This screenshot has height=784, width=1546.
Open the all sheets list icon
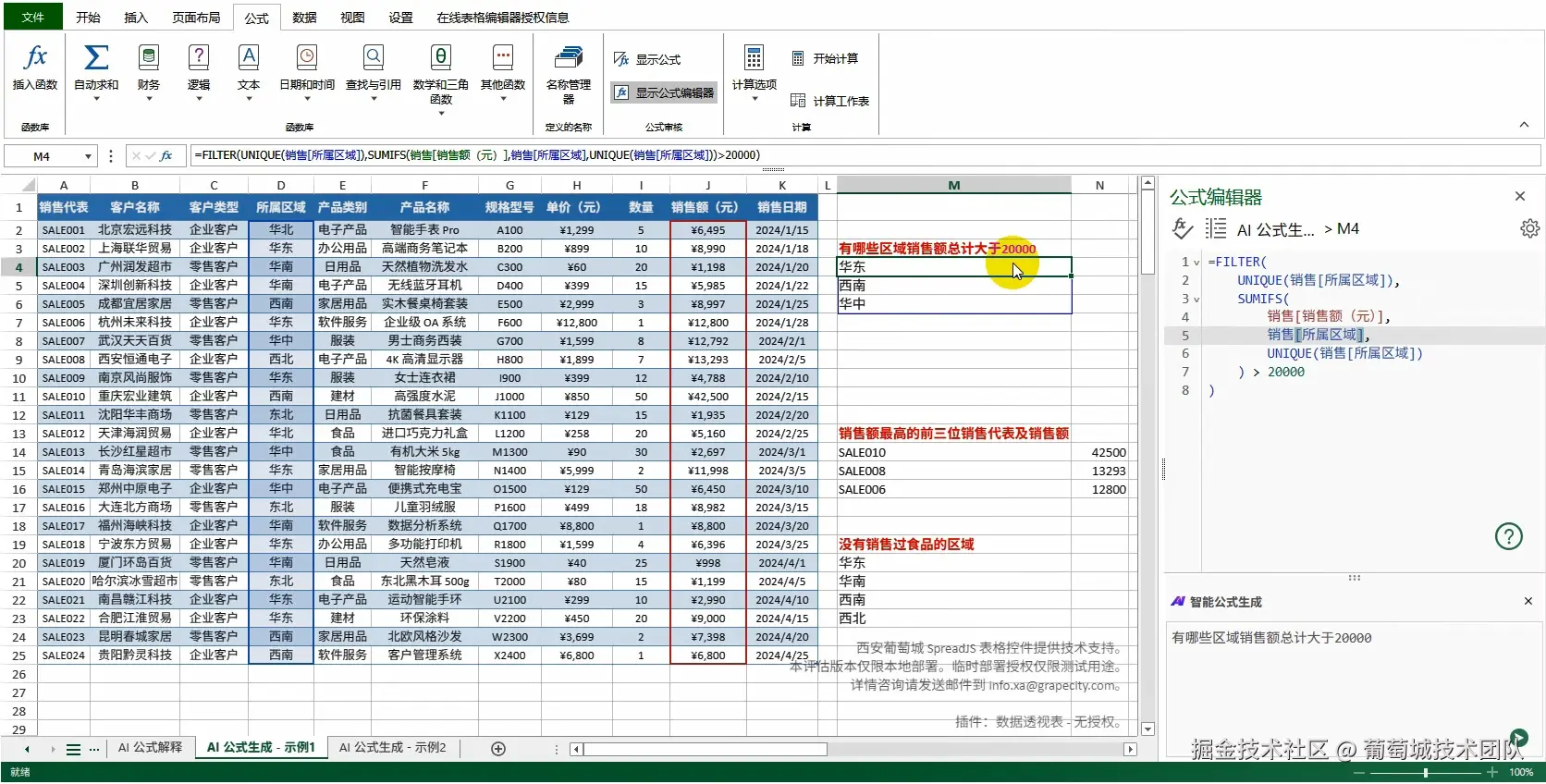coord(73,750)
